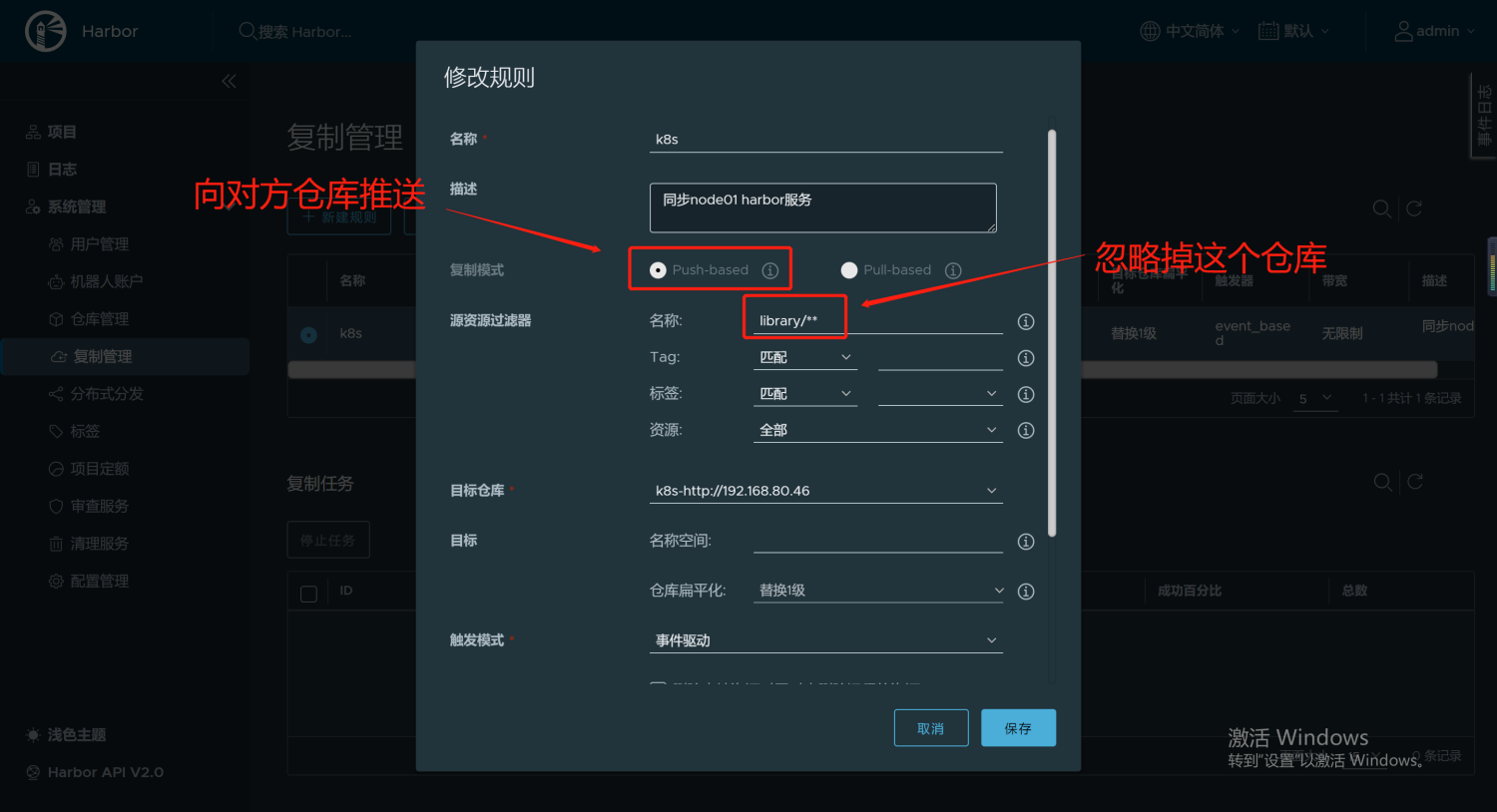Select the k8s rule row radio button
Screen dimensions: 1497x812
tap(308, 334)
